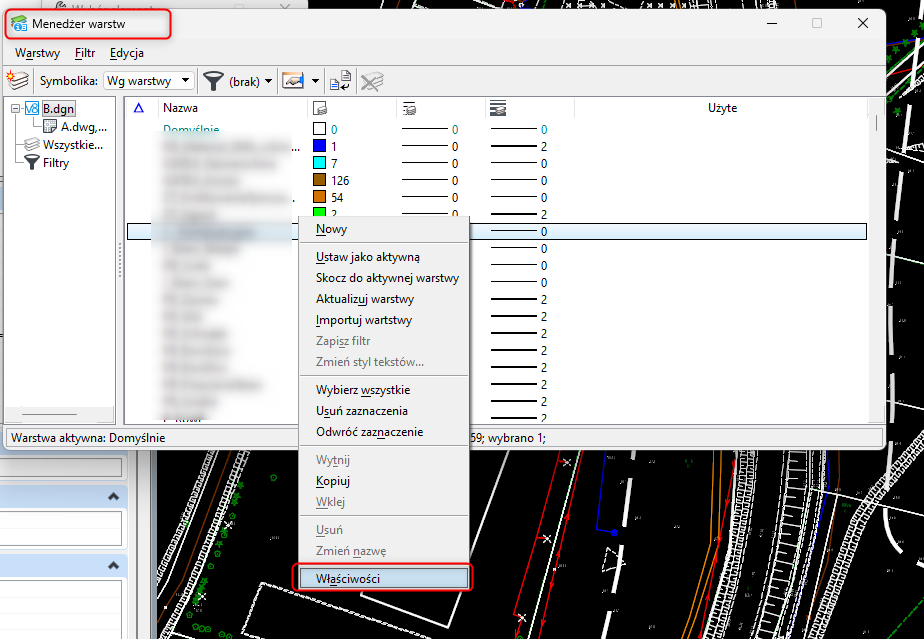Open the Symbolika 'Wg warstwy' dropdown
The image size is (924, 639).
[x=150, y=81]
